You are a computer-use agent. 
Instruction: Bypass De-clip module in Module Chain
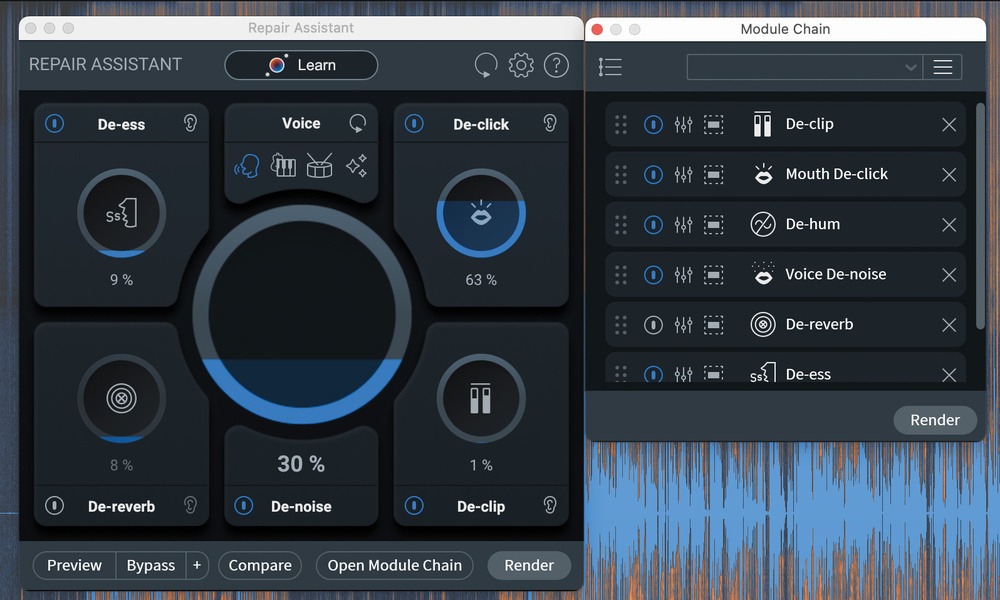coord(653,124)
